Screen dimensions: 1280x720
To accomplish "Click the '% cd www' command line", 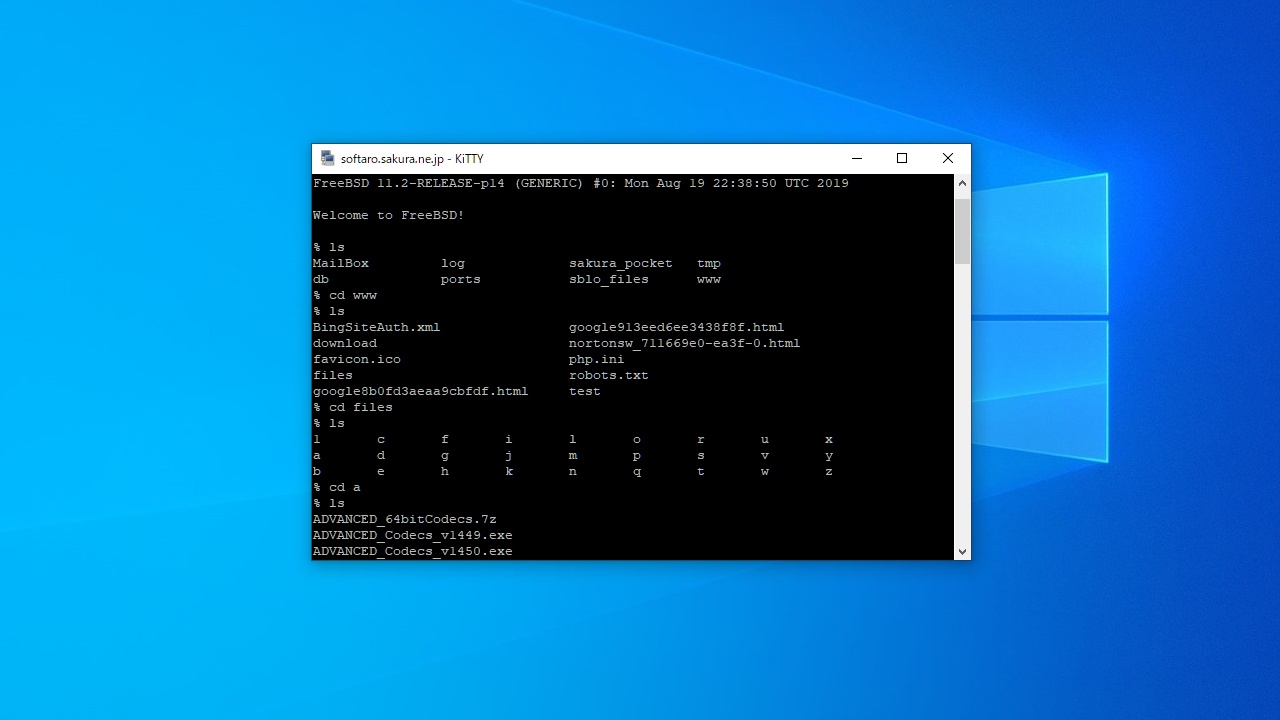I will point(345,295).
